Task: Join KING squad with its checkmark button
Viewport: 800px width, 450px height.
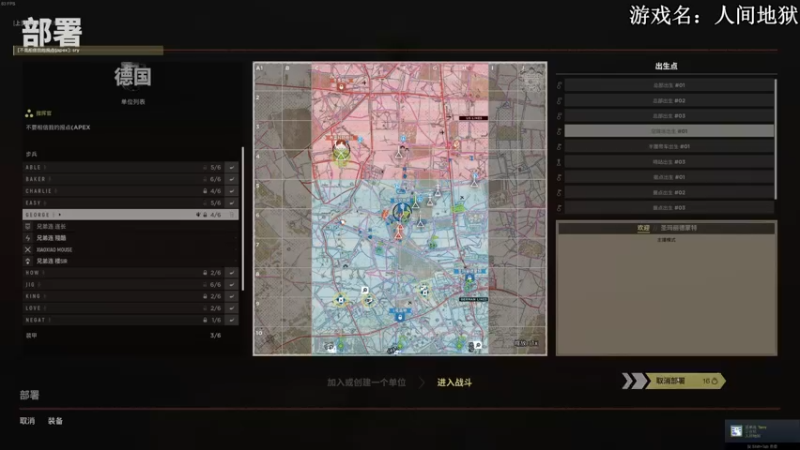Action: (232, 296)
